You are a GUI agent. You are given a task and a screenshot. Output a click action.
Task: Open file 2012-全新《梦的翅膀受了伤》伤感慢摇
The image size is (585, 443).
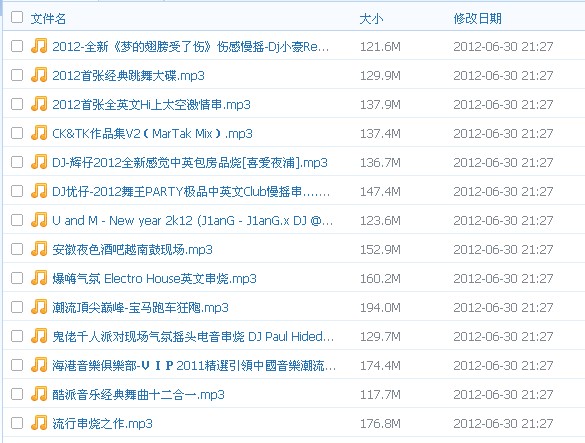tap(191, 47)
